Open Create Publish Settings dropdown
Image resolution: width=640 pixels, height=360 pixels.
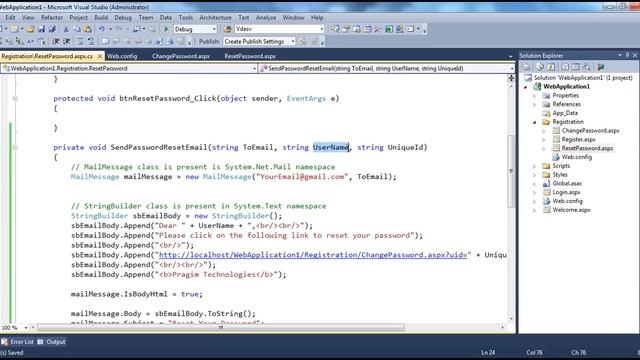[x=293, y=42]
